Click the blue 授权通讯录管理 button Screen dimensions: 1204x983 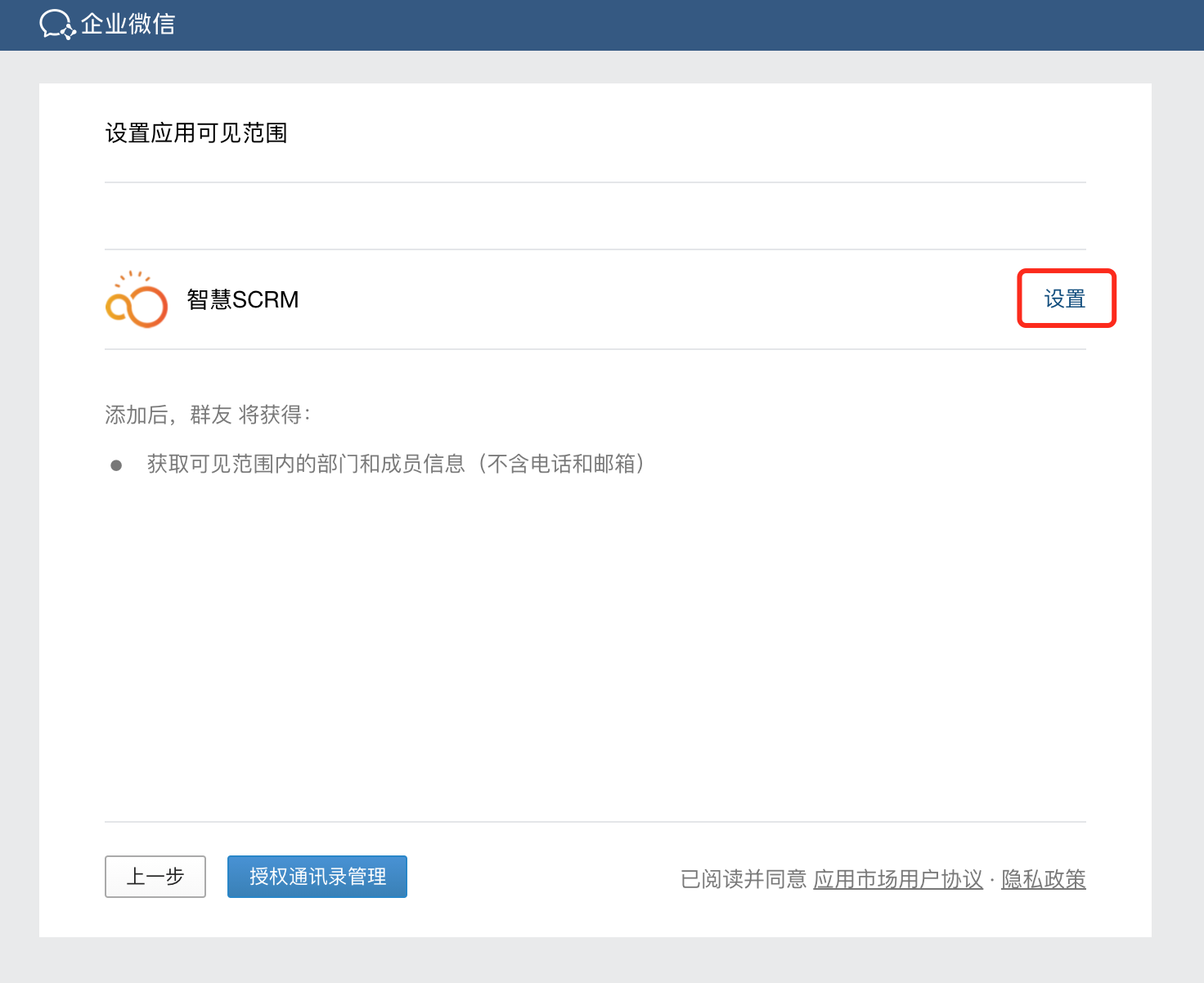click(x=317, y=877)
